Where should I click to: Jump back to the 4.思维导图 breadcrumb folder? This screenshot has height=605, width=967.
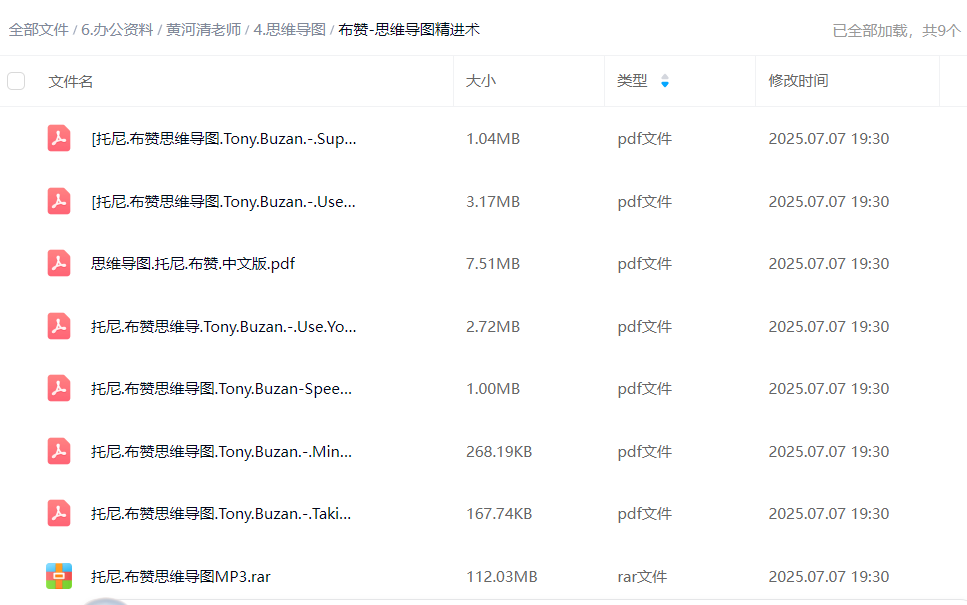(x=290, y=30)
